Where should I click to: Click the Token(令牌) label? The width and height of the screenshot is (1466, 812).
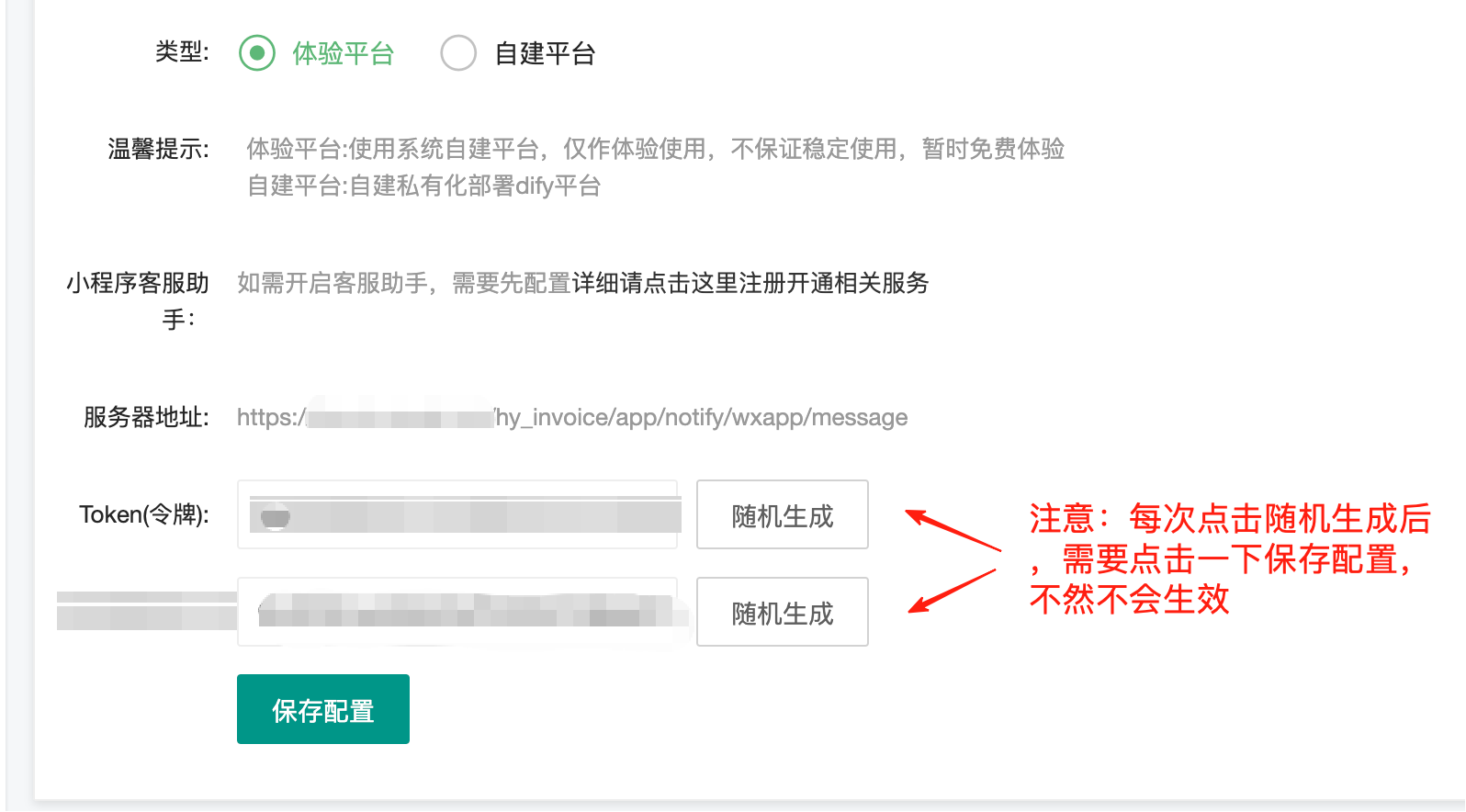(144, 514)
